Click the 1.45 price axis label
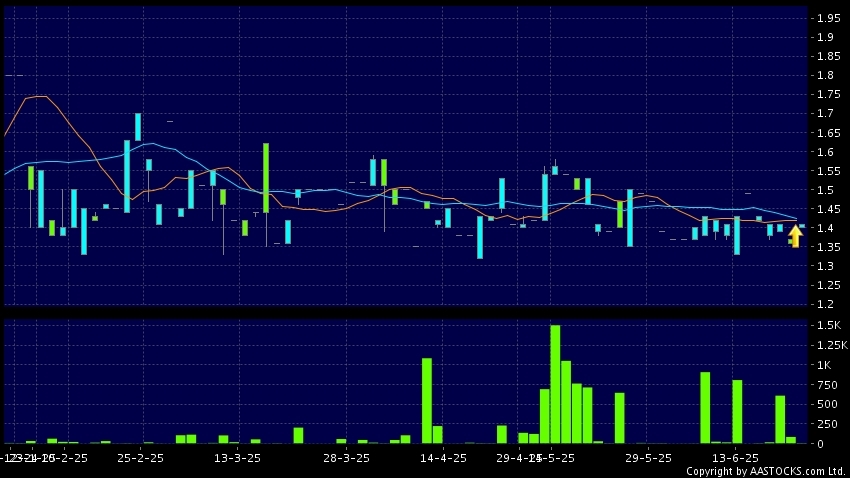The image size is (850, 478). [x=828, y=209]
